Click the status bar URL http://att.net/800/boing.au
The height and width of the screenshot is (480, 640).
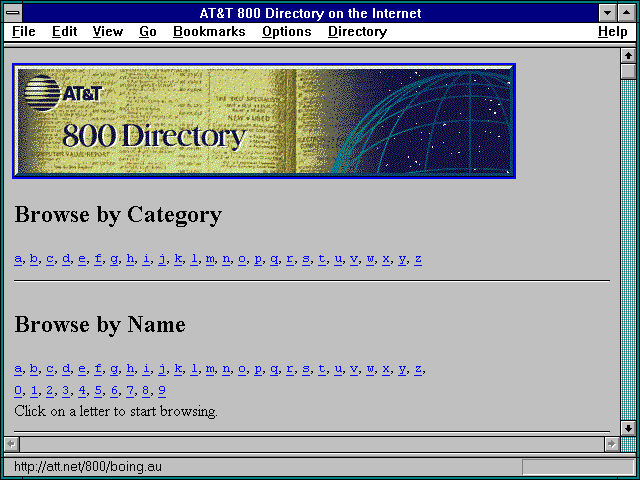click(88, 466)
